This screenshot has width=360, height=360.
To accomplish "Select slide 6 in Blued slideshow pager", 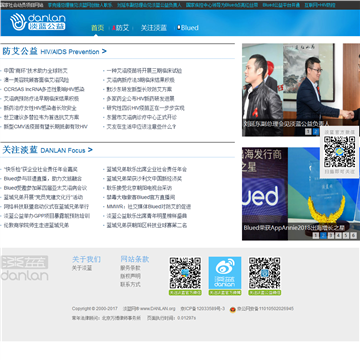I will pyautogui.click(x=354, y=236).
